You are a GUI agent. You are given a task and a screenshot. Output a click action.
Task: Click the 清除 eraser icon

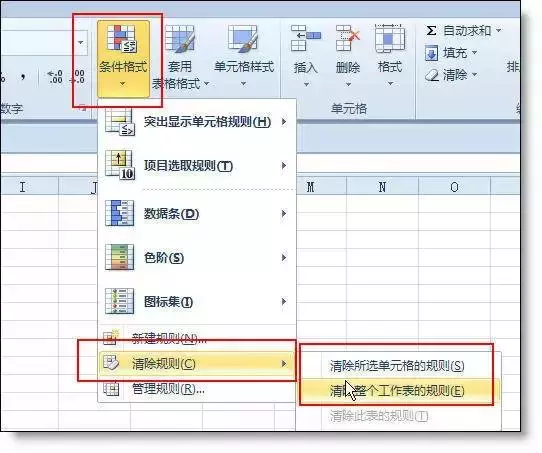click(x=432, y=75)
